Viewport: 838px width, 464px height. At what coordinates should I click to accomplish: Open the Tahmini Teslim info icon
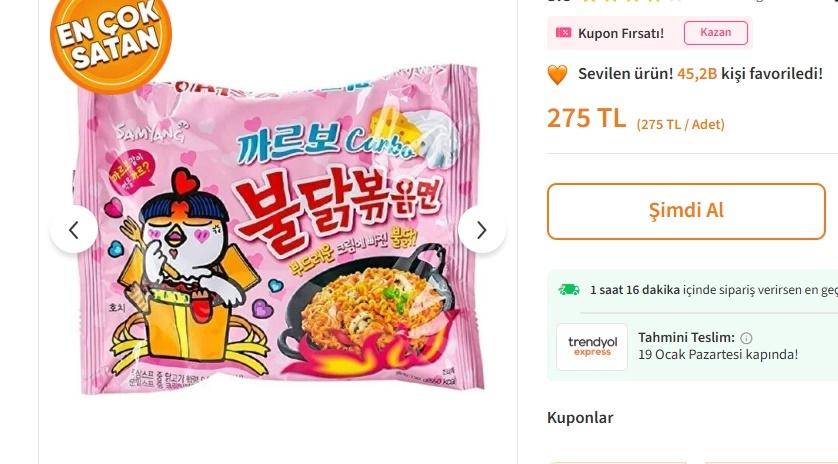(746, 338)
